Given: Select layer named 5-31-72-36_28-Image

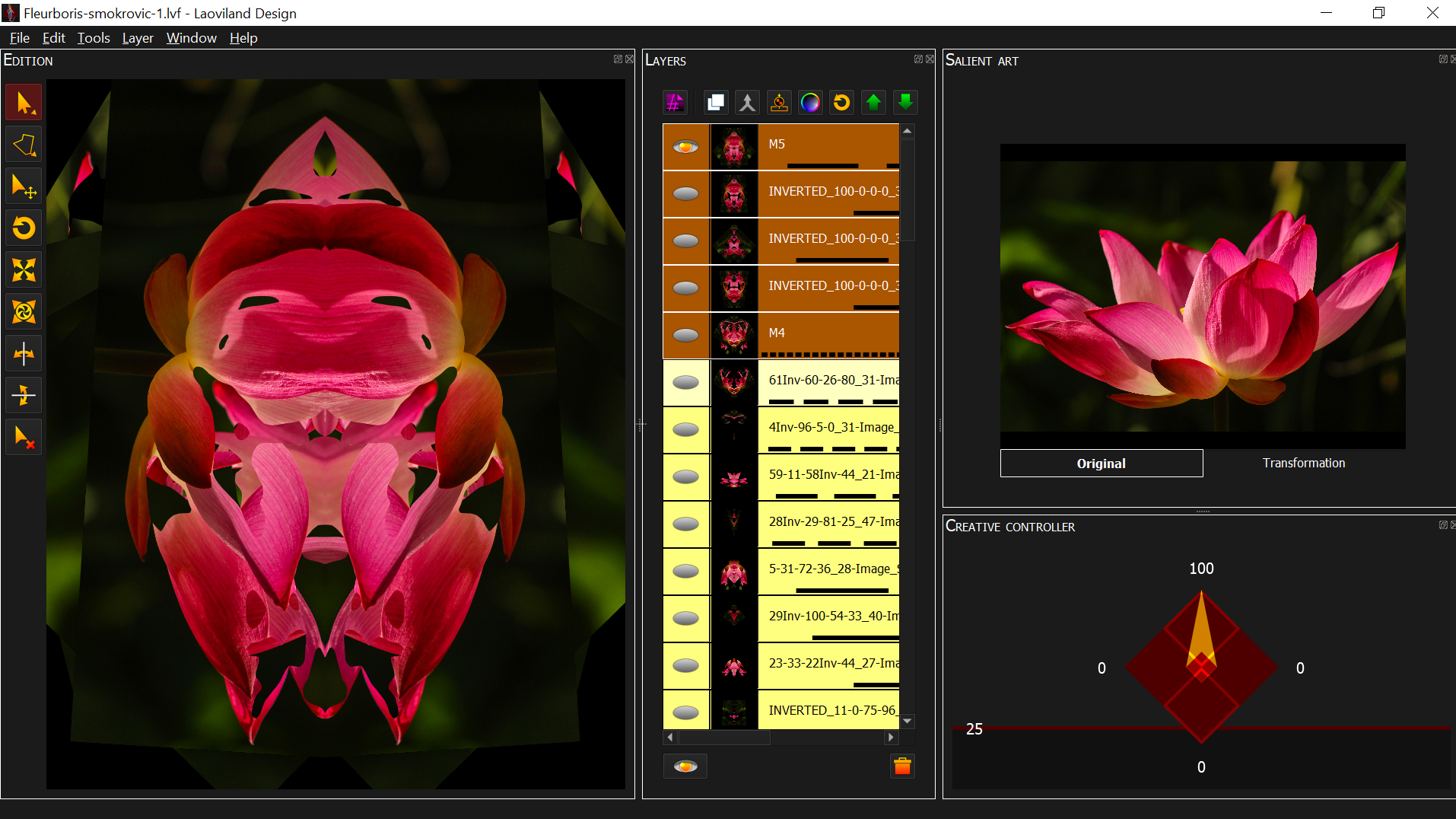Looking at the screenshot, I should 829,571.
